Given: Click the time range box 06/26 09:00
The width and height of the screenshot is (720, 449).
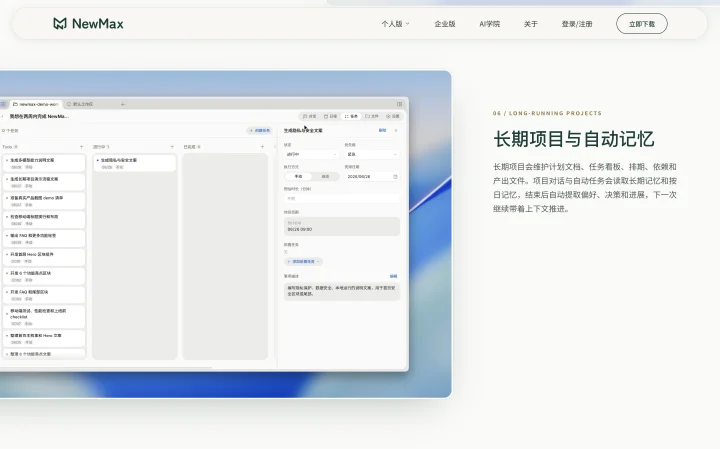Looking at the screenshot, I should (x=342, y=226).
